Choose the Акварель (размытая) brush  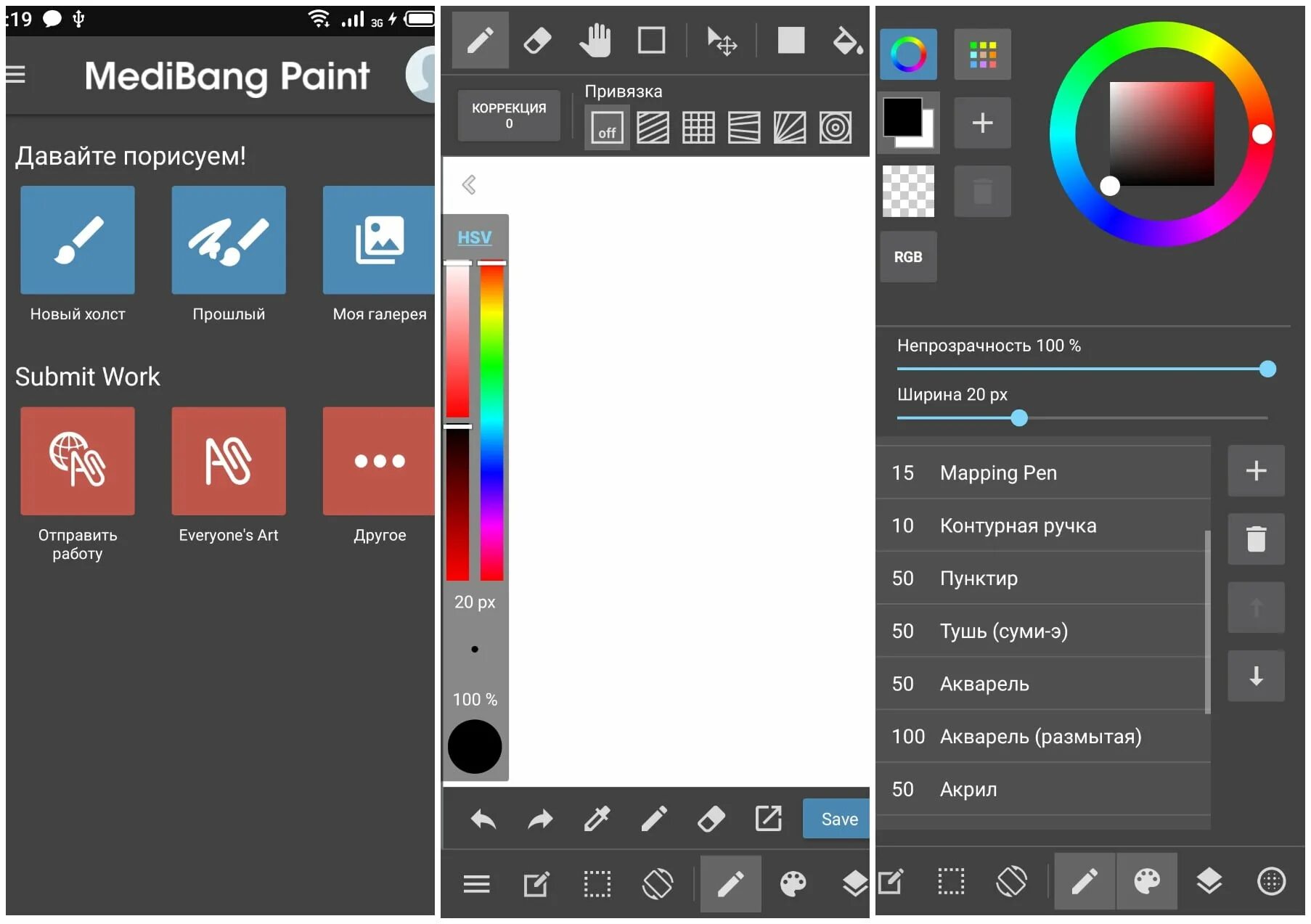1043,737
